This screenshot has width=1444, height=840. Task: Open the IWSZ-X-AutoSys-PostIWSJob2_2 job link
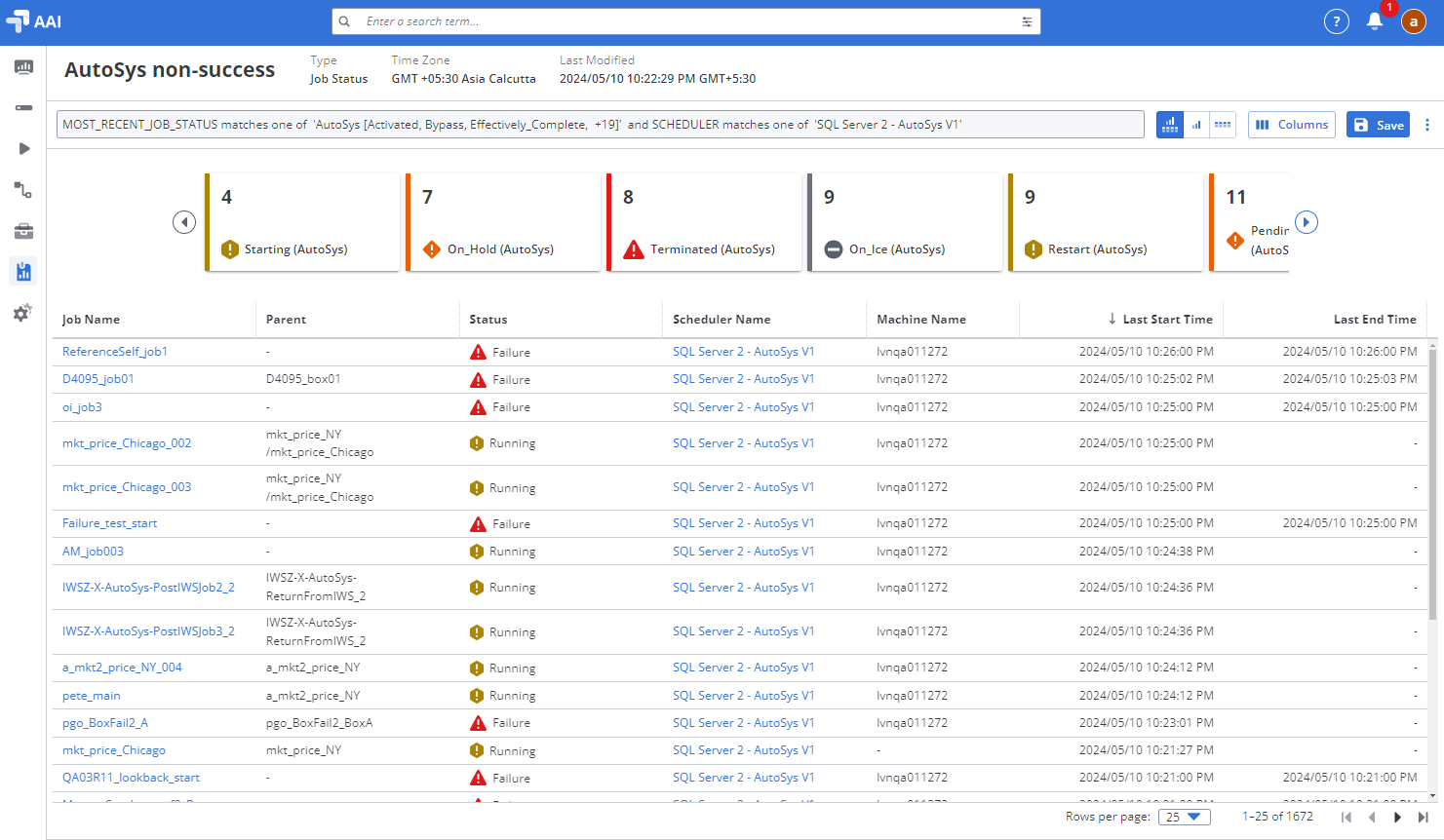[148, 588]
